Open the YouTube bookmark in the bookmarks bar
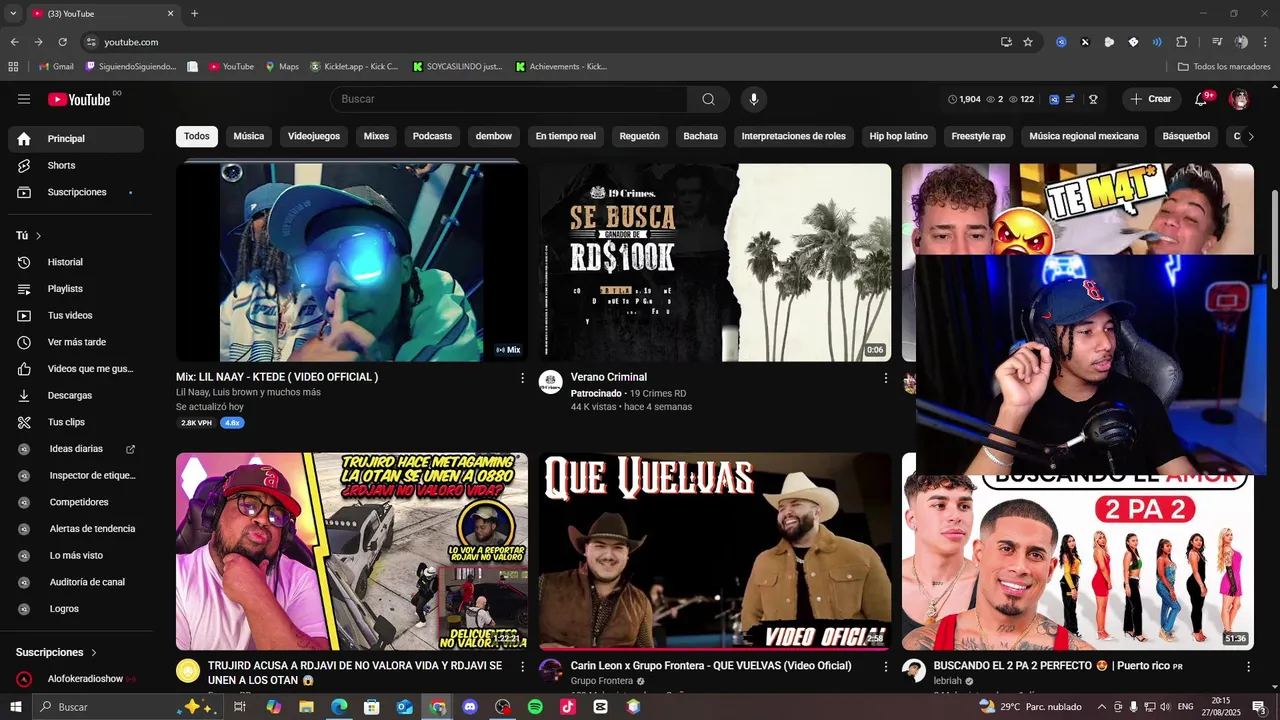The width and height of the screenshot is (1280, 720). point(231,67)
